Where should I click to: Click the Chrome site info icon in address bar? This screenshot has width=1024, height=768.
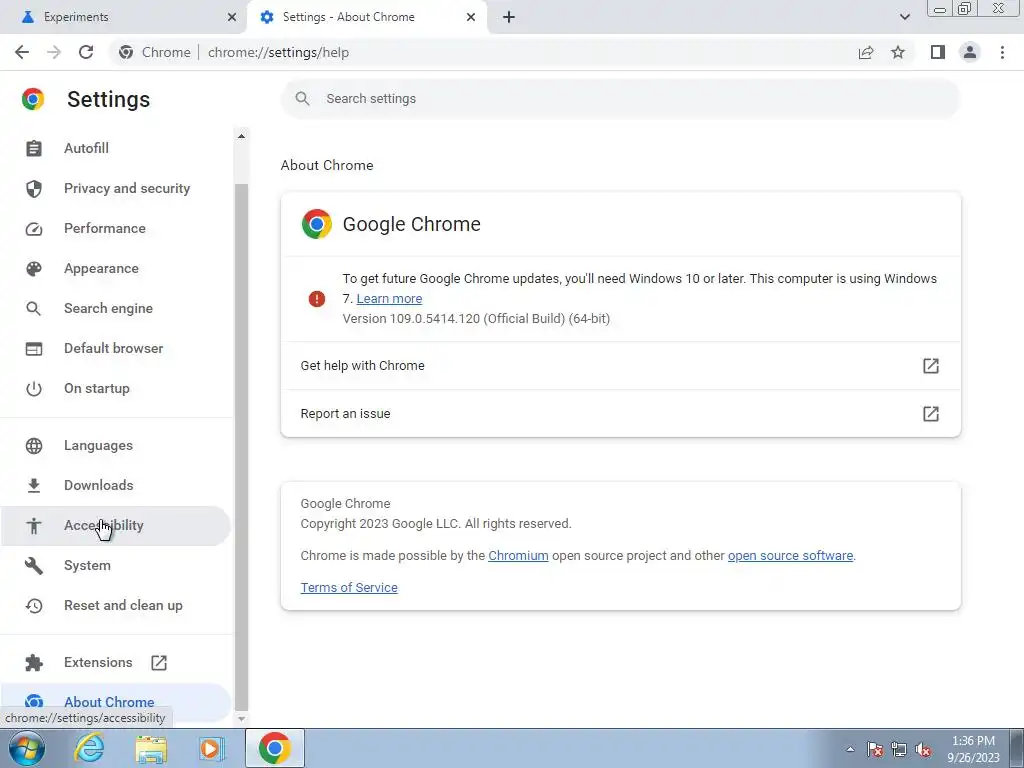[x=126, y=52]
